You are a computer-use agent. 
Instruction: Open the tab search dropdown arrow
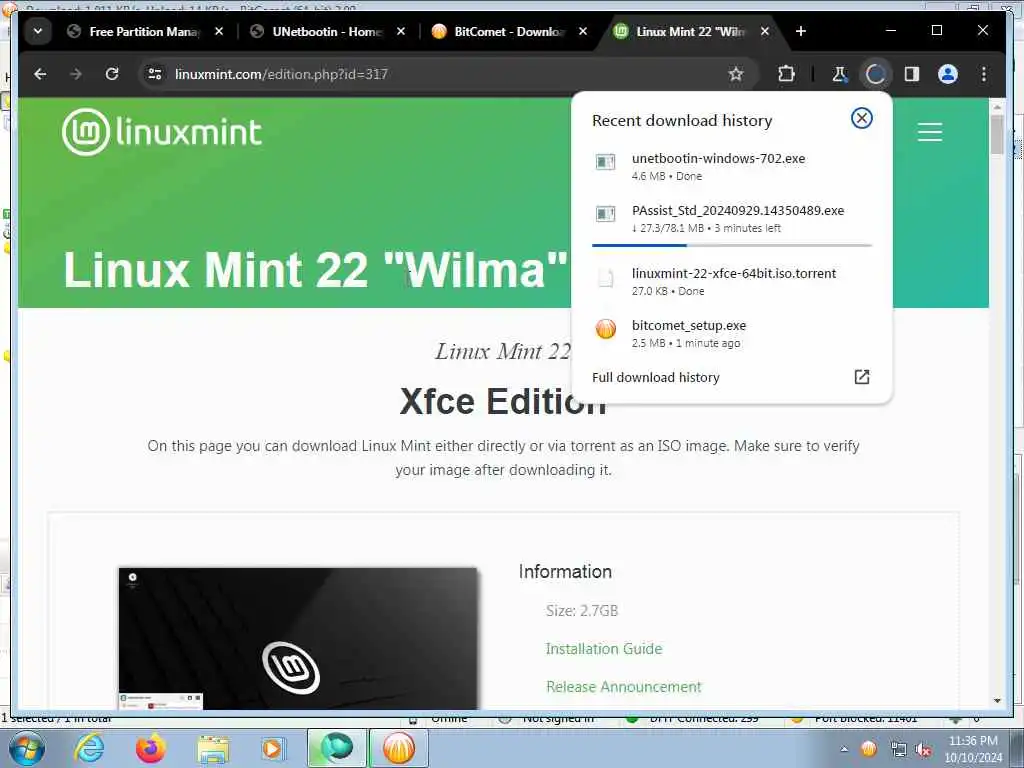pyautogui.click(x=38, y=31)
